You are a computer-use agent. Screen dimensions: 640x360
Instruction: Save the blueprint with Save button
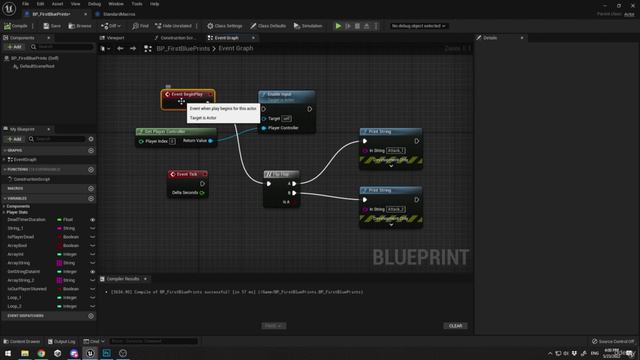click(52, 26)
